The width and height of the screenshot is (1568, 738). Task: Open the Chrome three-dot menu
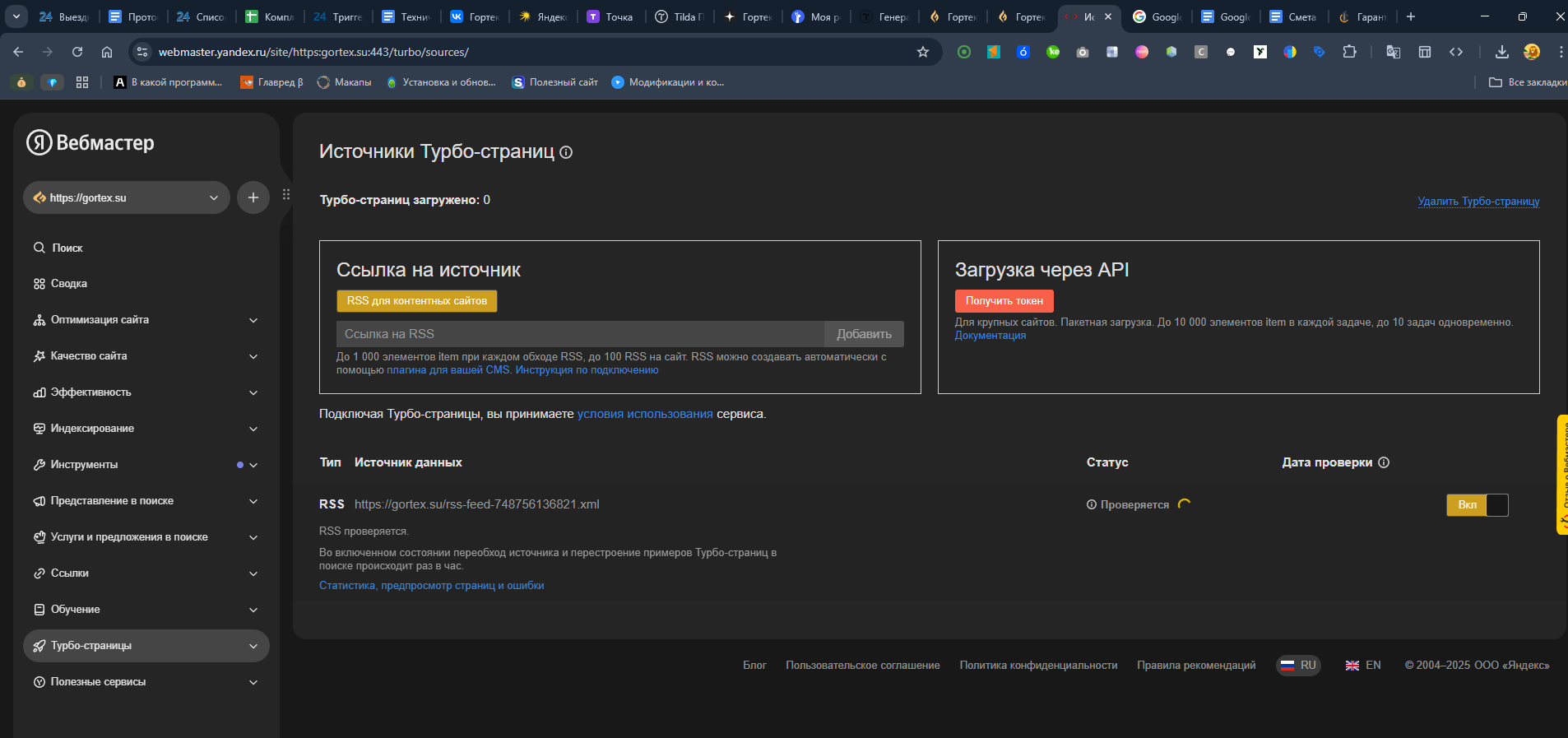1561,52
